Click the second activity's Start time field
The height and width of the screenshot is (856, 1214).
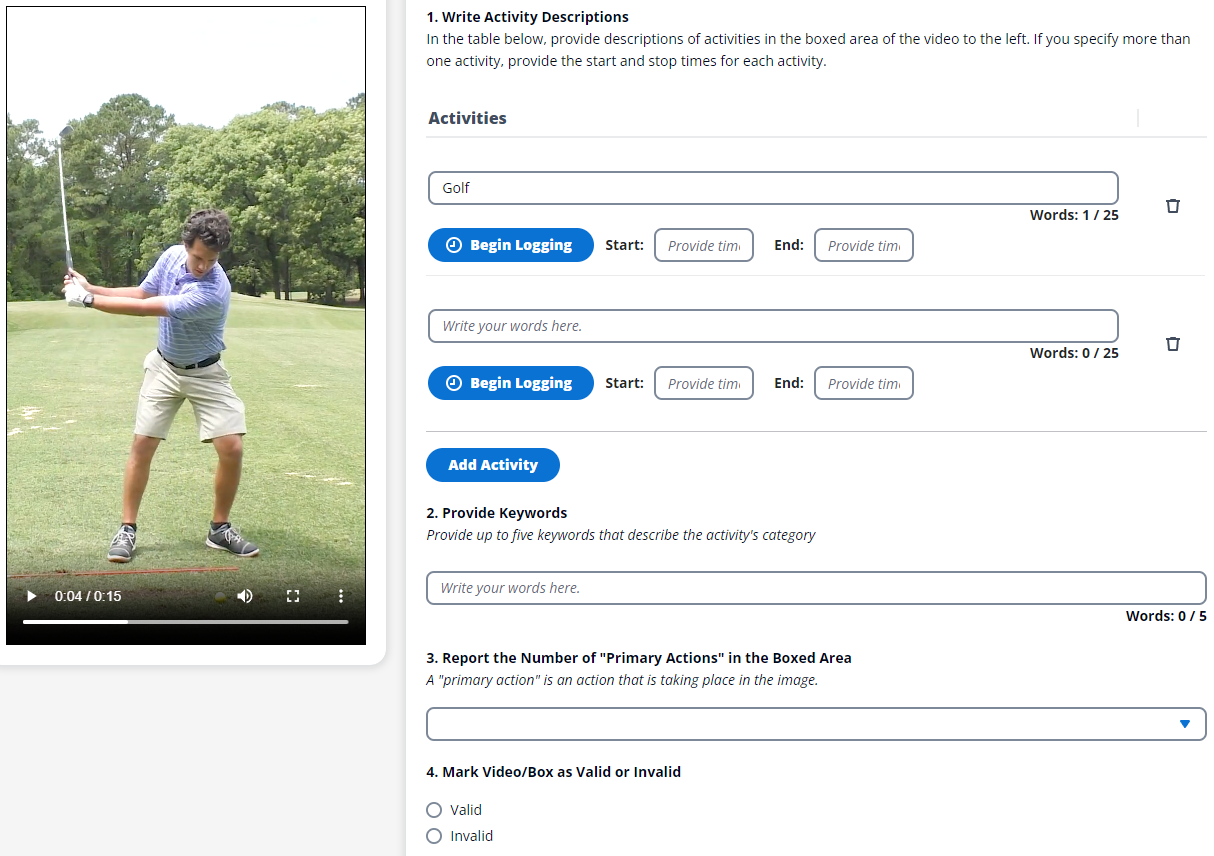tap(703, 383)
